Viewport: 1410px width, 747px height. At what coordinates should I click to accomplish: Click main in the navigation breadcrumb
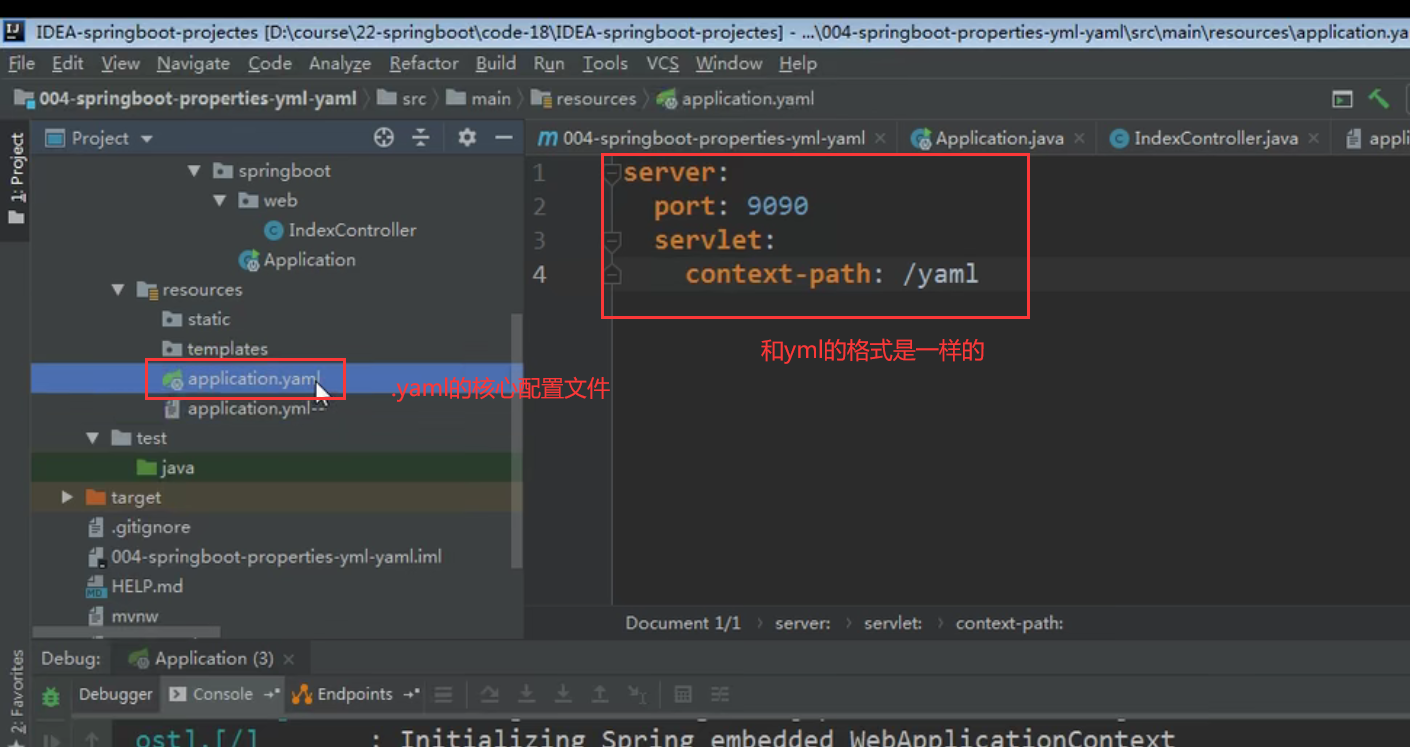[480, 98]
